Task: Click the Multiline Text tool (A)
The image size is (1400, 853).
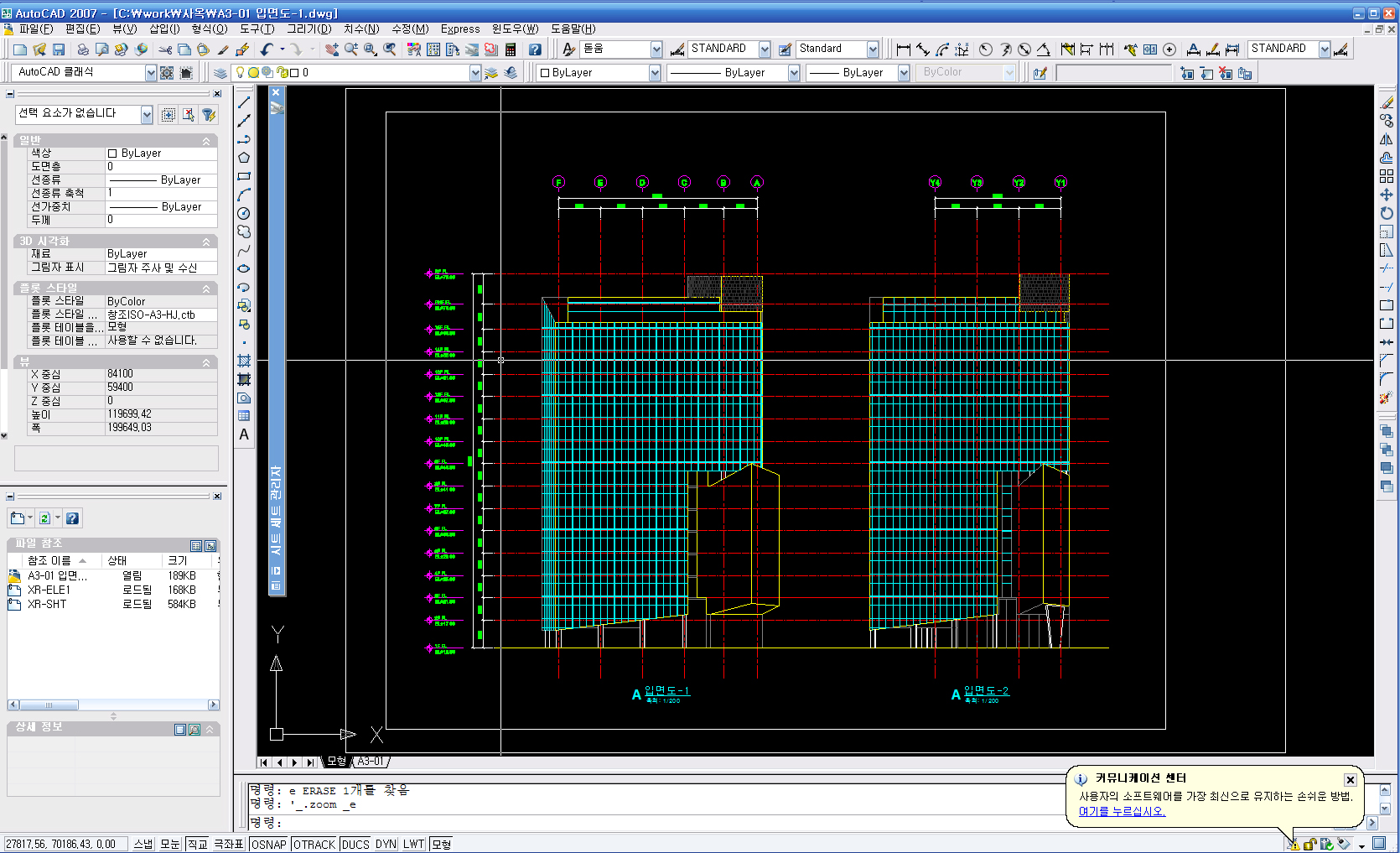Action: 244,434
